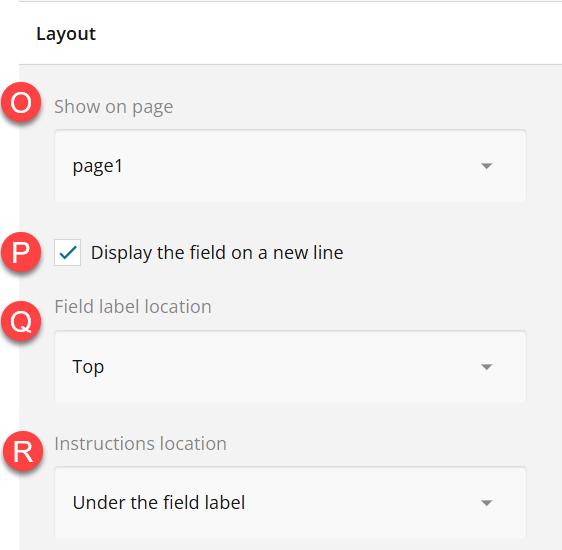
Task: Click the Show on page label
Action: (114, 107)
